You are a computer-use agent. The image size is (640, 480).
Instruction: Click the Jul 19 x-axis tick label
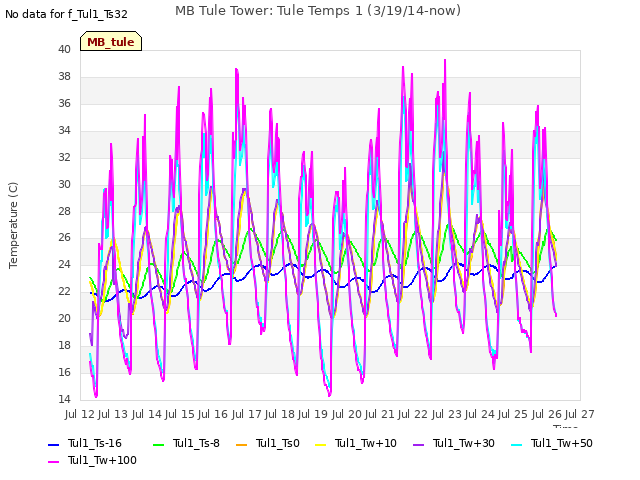coord(313,414)
